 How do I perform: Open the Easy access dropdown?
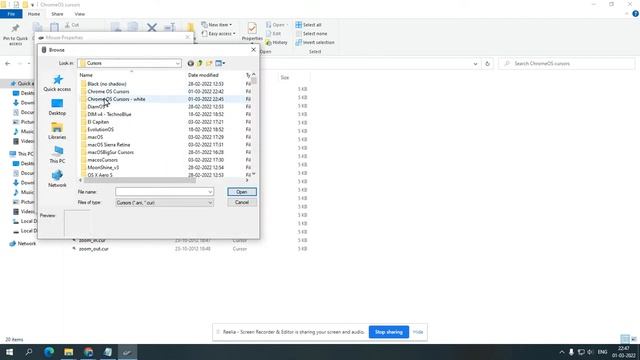click(x=218, y=34)
